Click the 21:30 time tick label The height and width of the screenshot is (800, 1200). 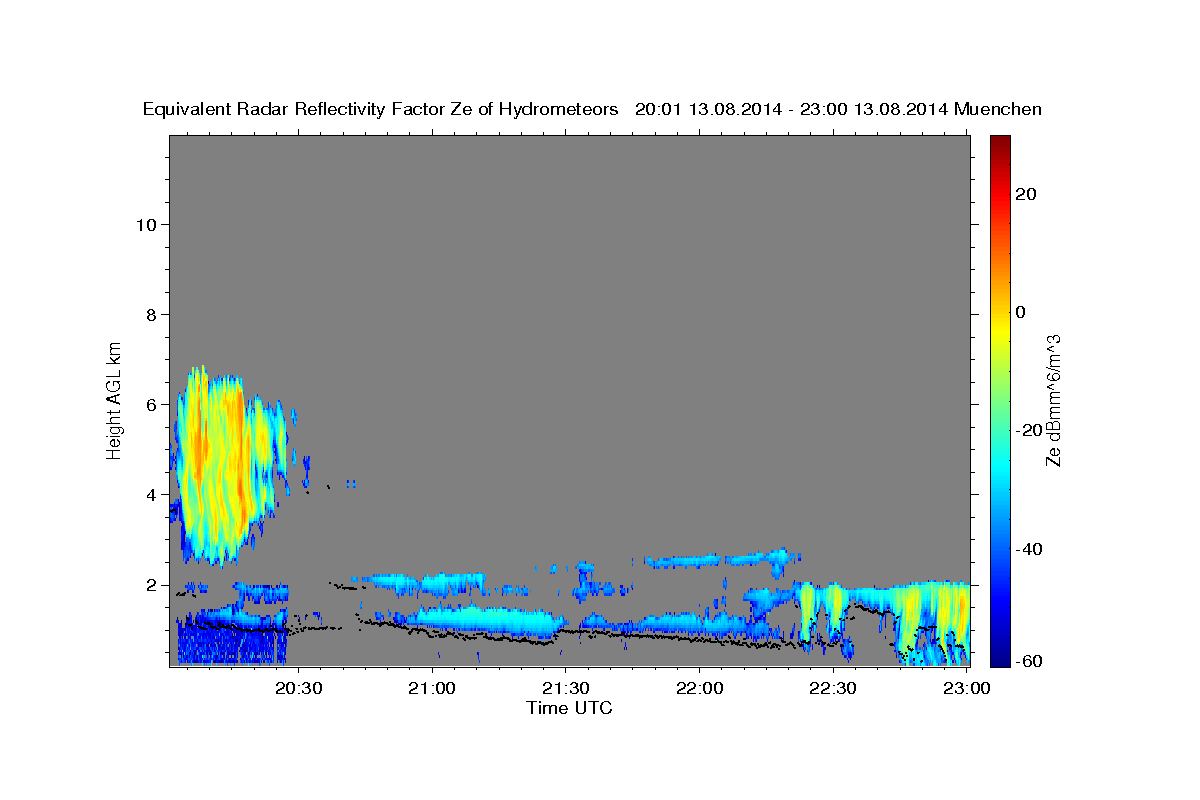click(x=566, y=688)
